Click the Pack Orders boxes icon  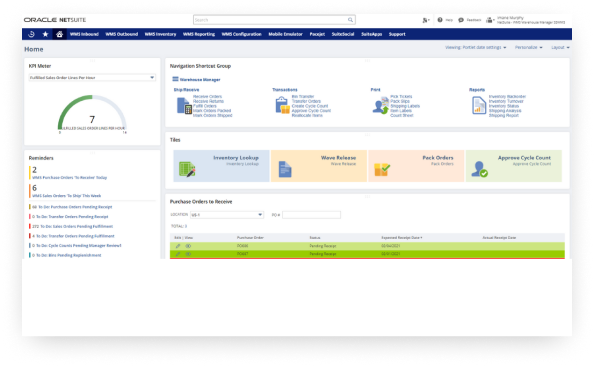pyautogui.click(x=382, y=169)
